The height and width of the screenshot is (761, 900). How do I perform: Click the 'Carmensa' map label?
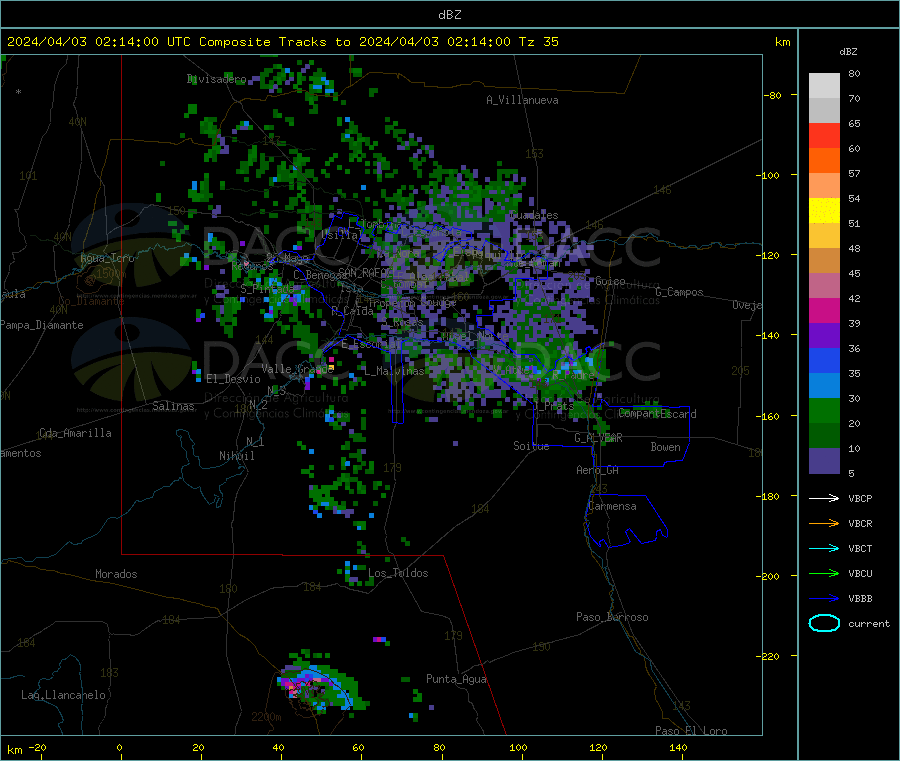pyautogui.click(x=612, y=506)
